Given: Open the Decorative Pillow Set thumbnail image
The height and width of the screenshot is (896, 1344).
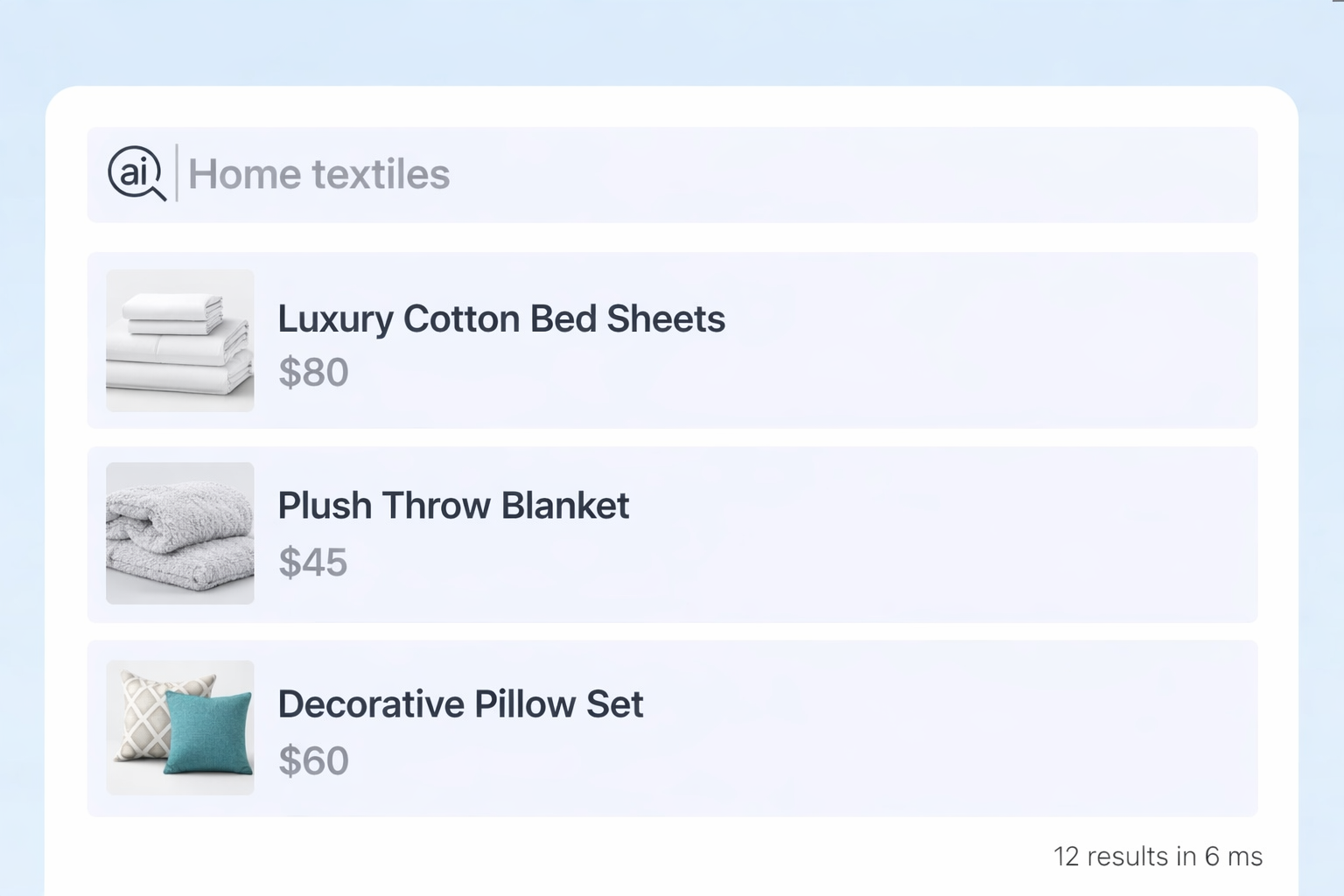Looking at the screenshot, I should coord(180,727).
